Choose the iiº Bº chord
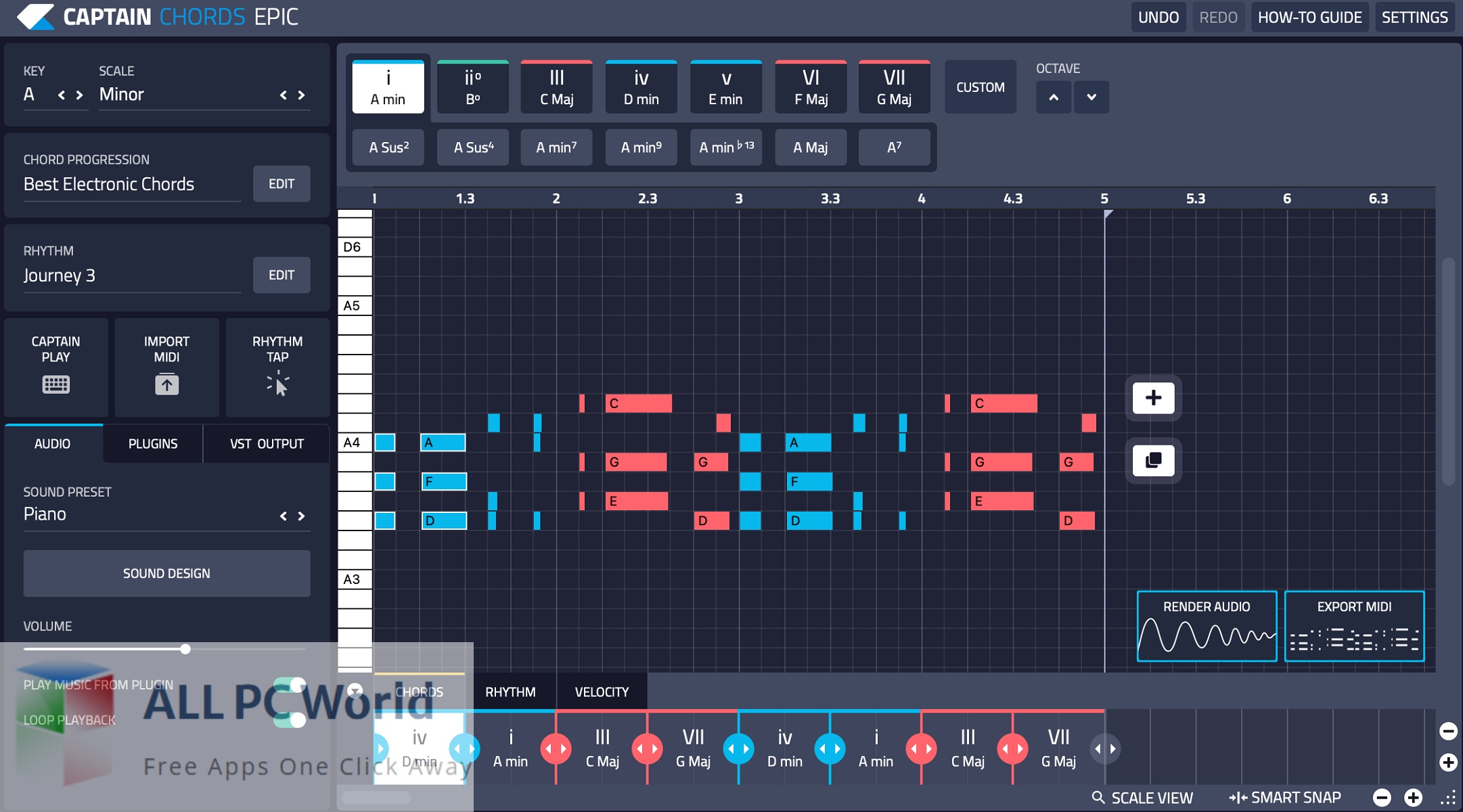 pos(472,87)
